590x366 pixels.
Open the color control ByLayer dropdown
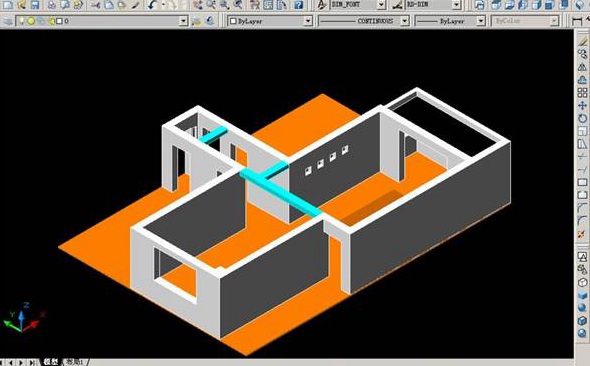tap(308, 21)
